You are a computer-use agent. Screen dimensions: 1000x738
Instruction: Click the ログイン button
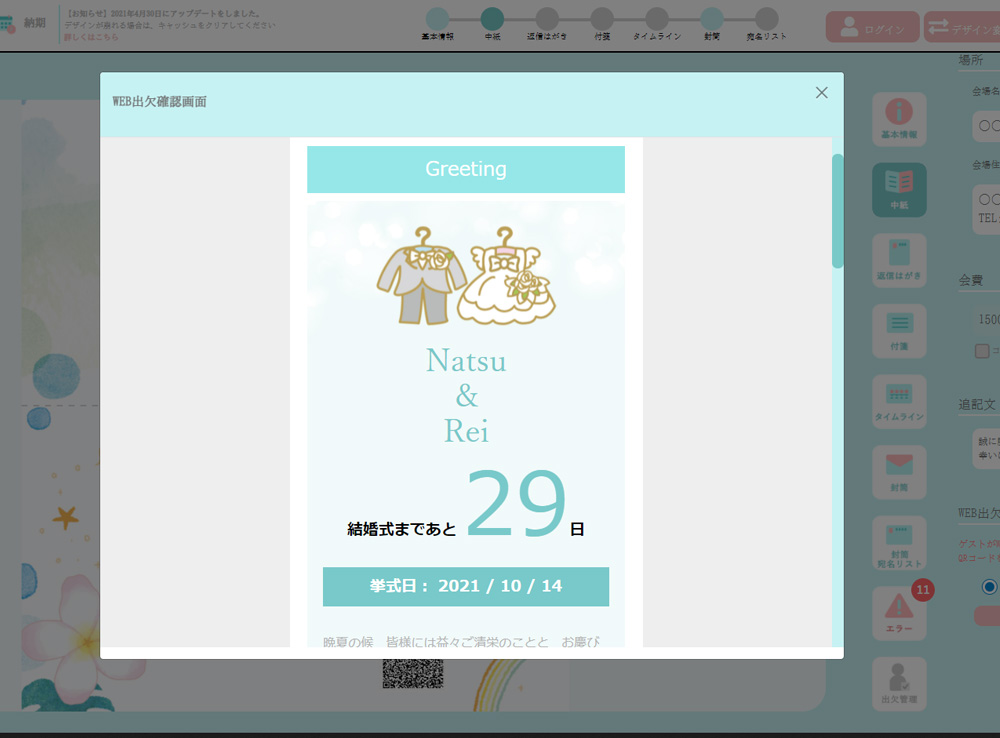(872, 27)
